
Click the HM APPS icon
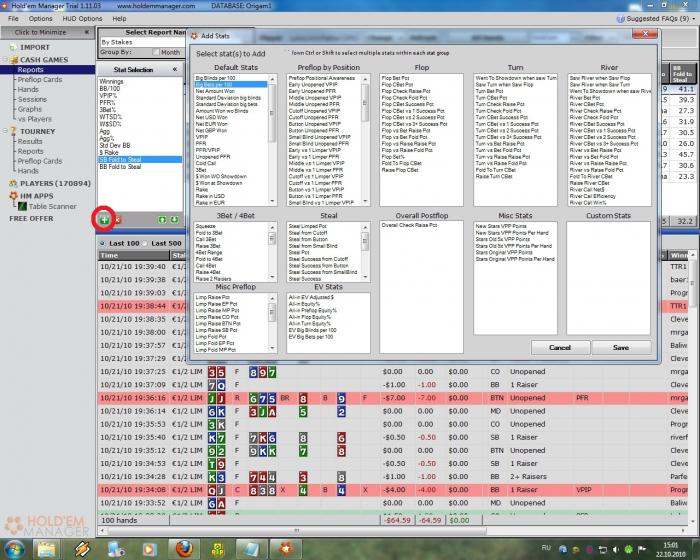click(13, 196)
